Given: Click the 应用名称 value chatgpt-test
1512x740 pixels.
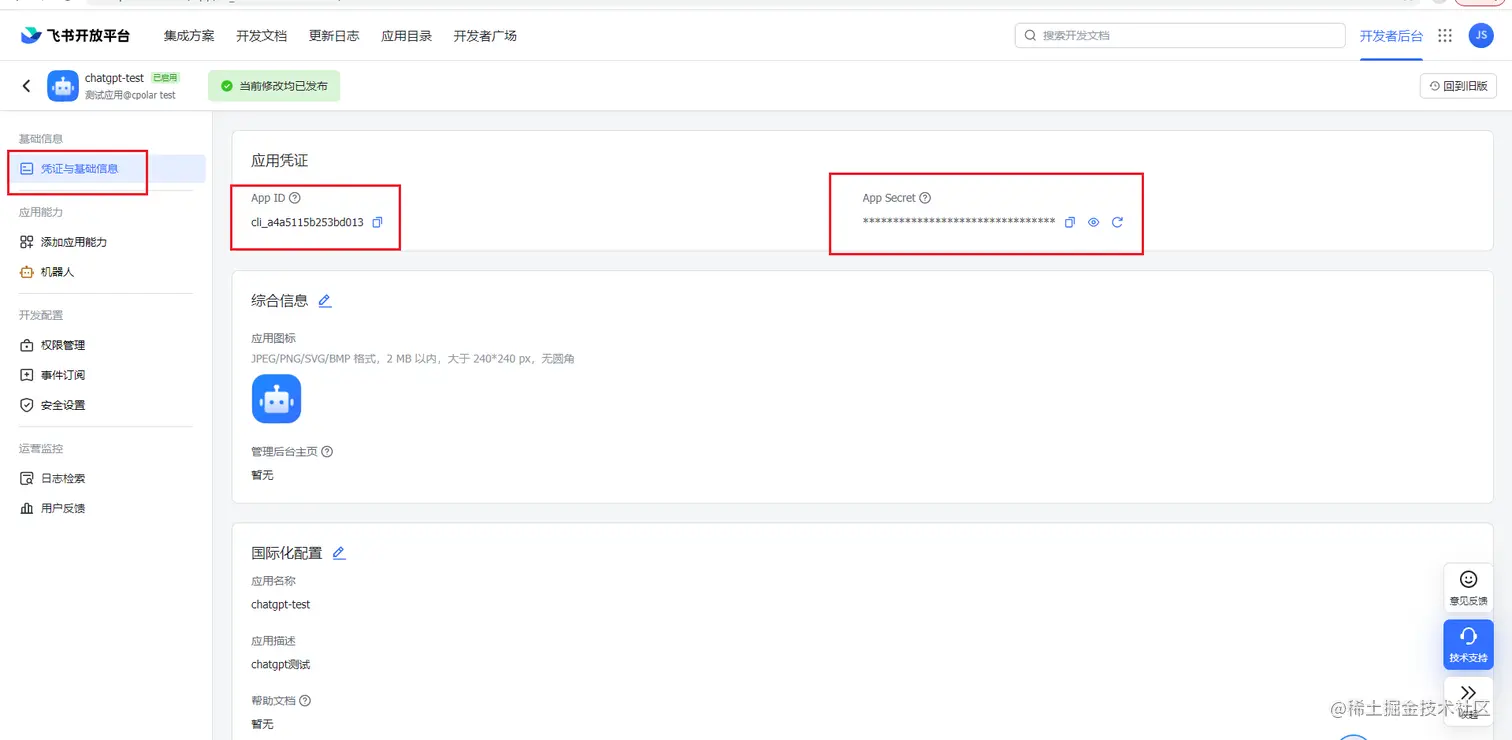Looking at the screenshot, I should [280, 605].
